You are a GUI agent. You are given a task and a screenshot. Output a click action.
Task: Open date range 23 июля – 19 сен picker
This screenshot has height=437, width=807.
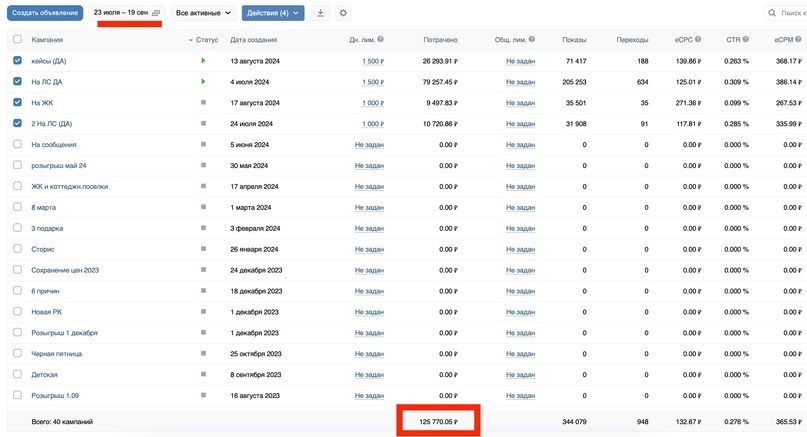[x=127, y=13]
